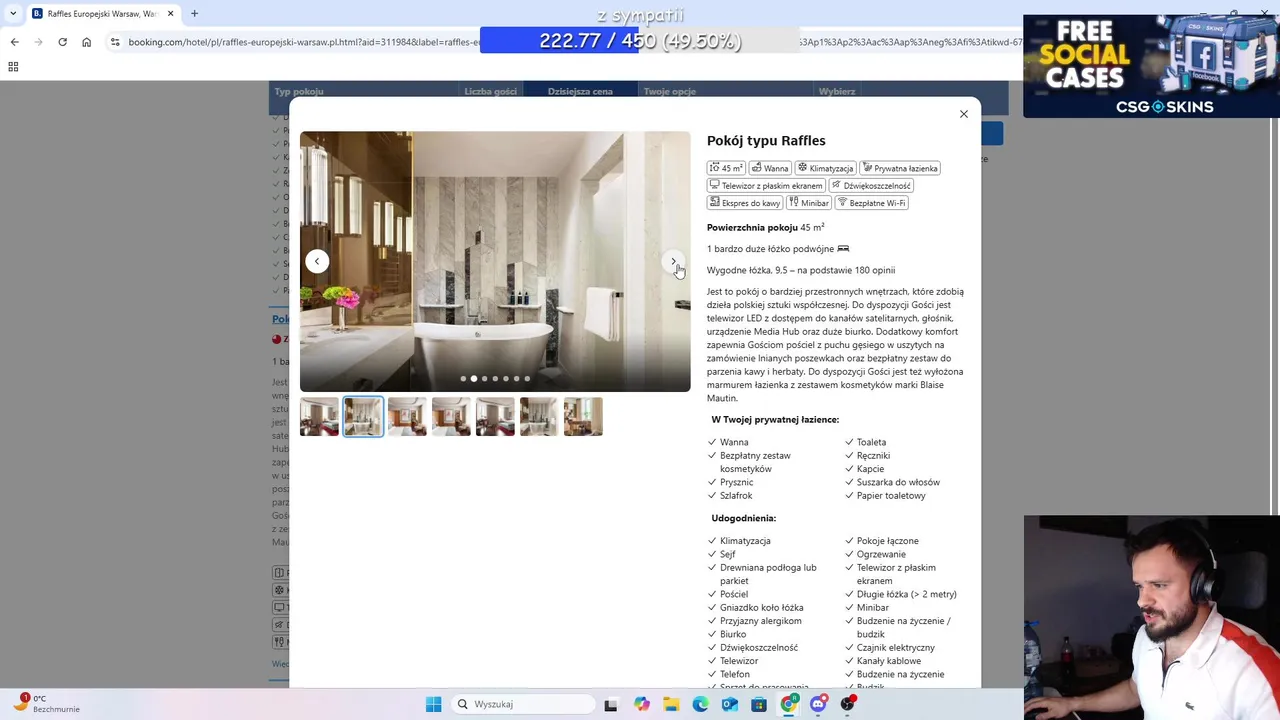Click the Sejf amenity list item
The height and width of the screenshot is (720, 1280).
[727, 554]
